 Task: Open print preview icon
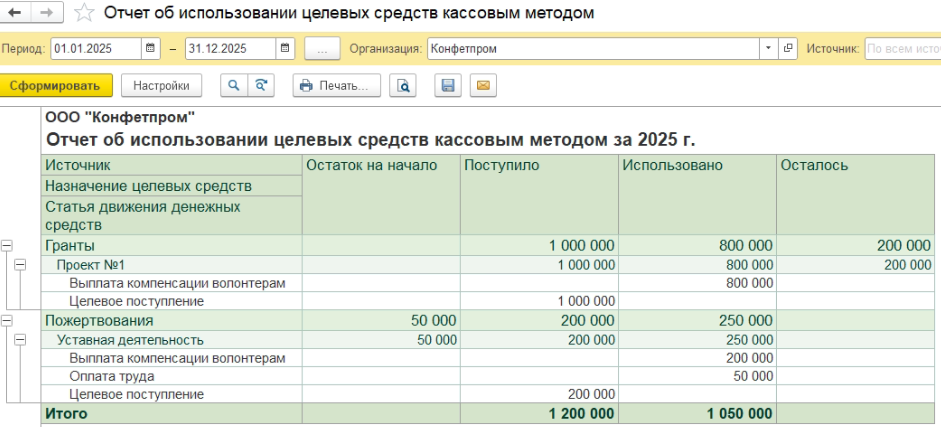[x=403, y=86]
